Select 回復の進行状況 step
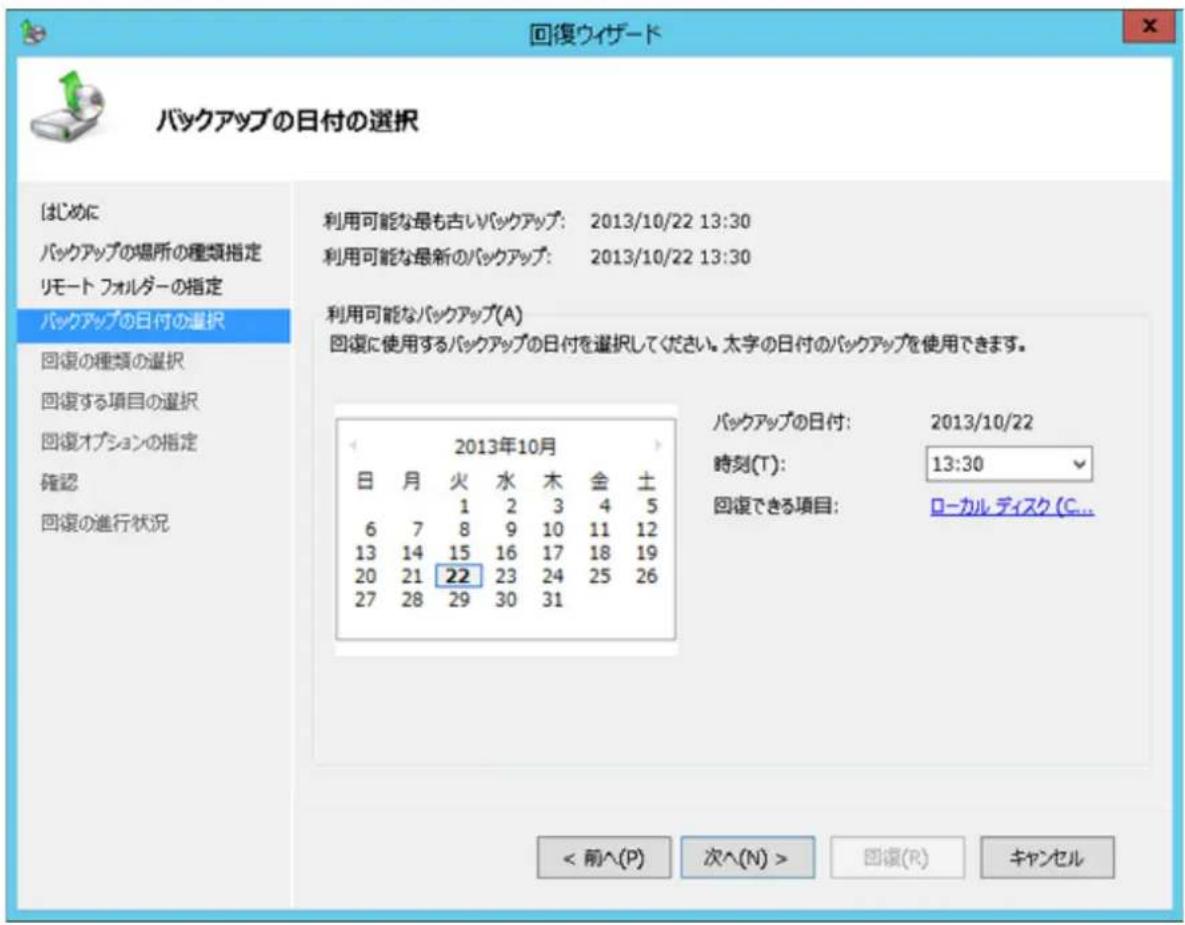The height and width of the screenshot is (925, 1185). tap(105, 523)
